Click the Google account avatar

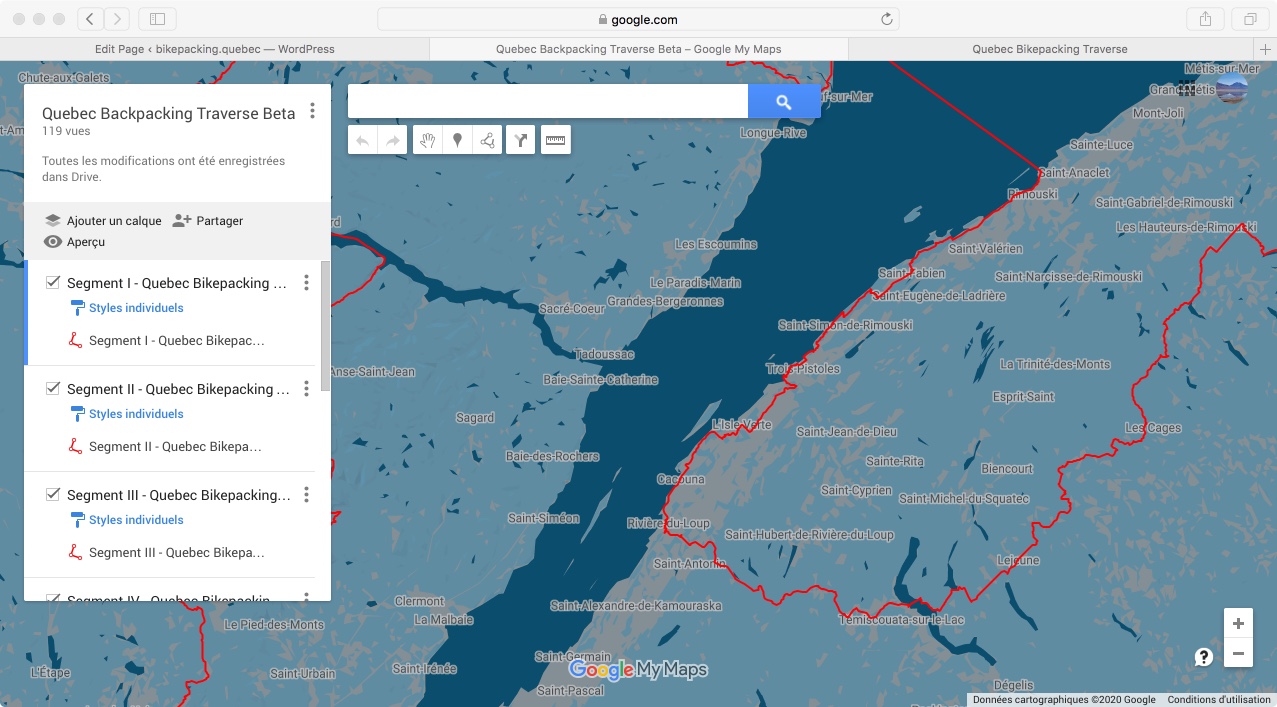click(x=1231, y=88)
